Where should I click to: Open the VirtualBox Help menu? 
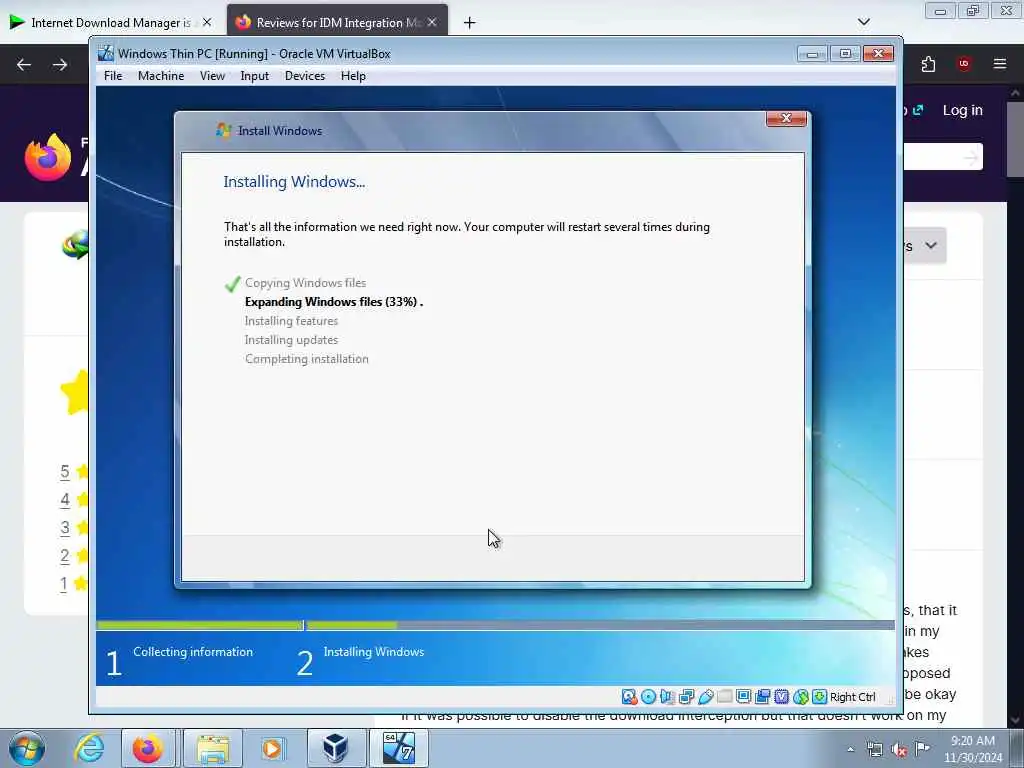353,76
